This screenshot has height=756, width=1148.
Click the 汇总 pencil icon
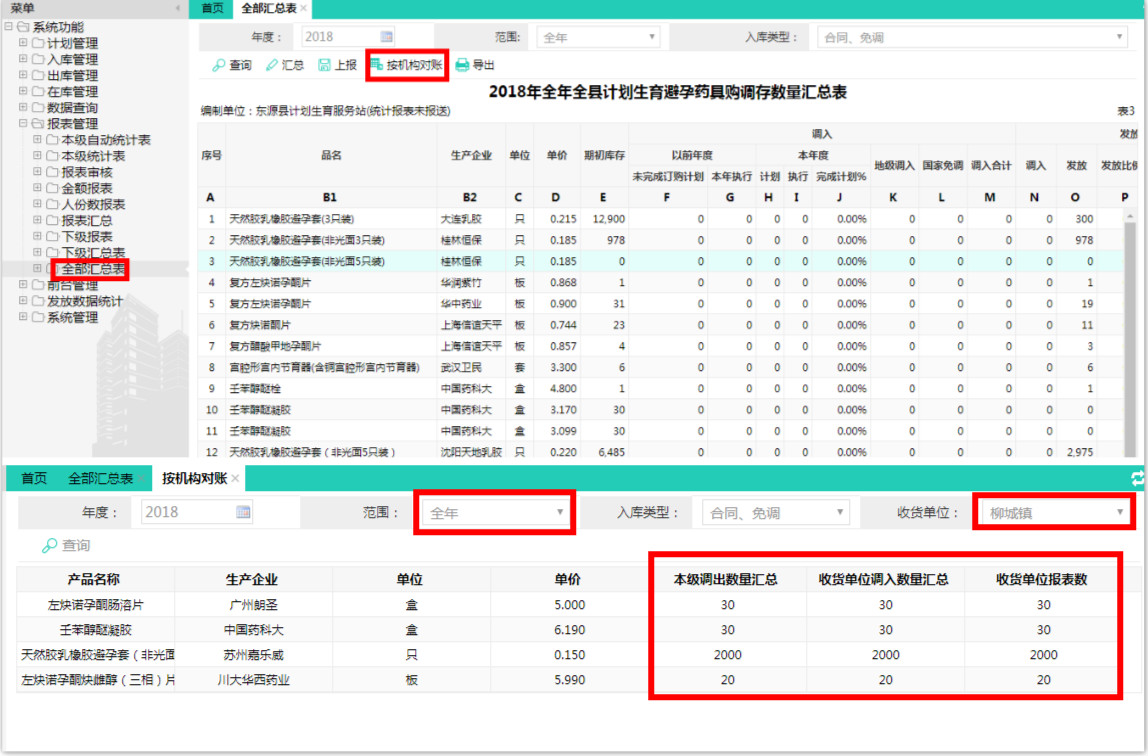tap(272, 65)
